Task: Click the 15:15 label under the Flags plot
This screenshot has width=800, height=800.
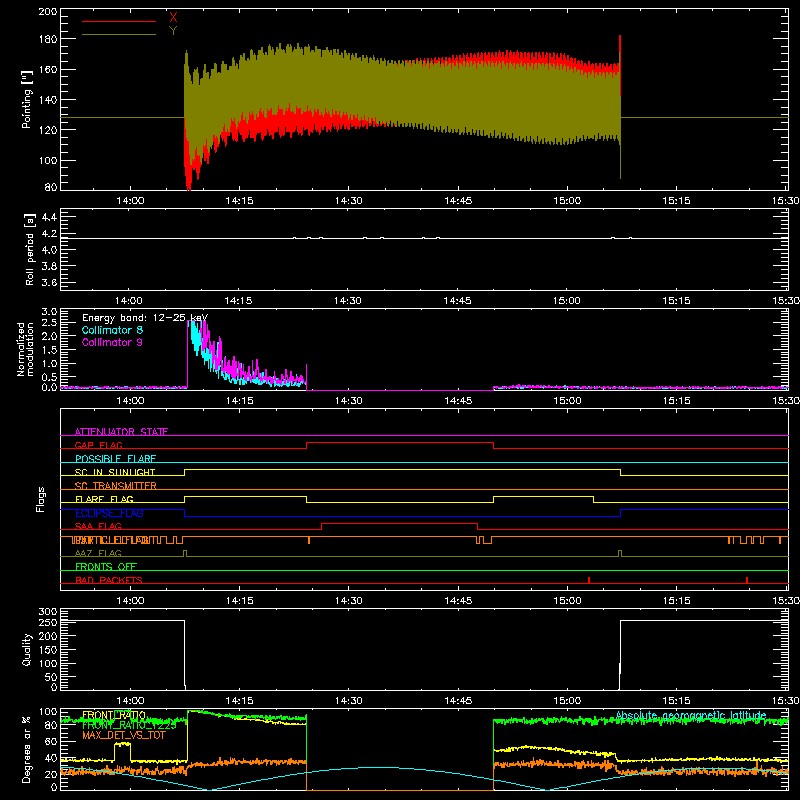Action: tap(677, 601)
